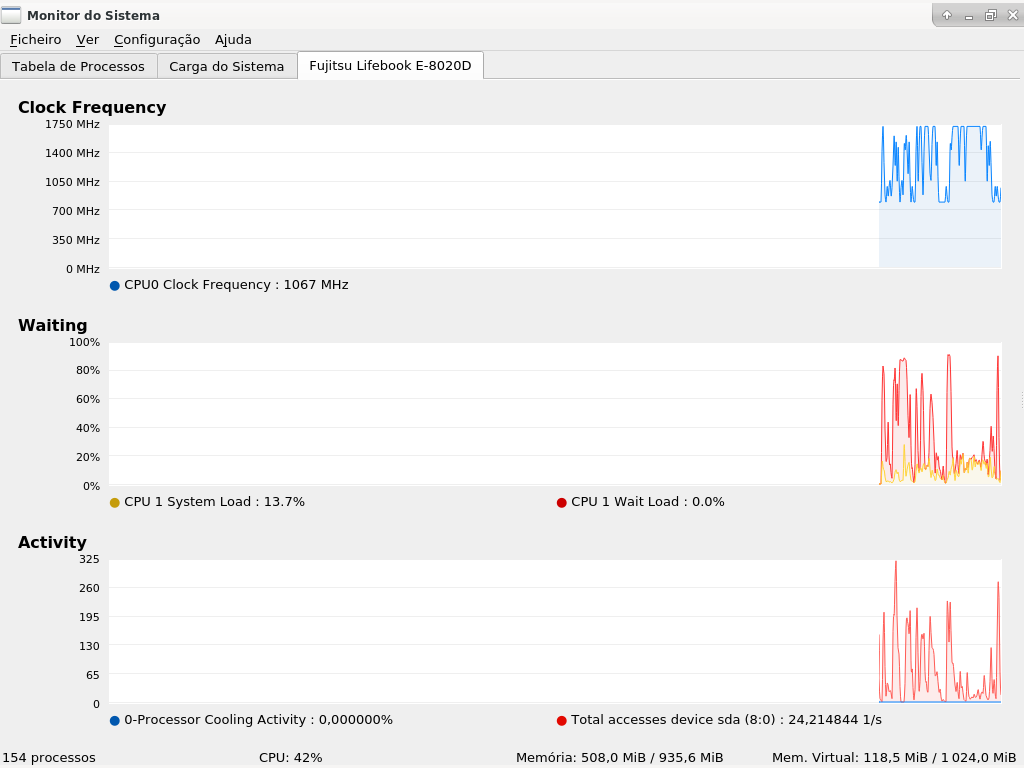This screenshot has height=768, width=1024.
Task: Click 0-Processor Cooling Activity label
Action: [259, 720]
